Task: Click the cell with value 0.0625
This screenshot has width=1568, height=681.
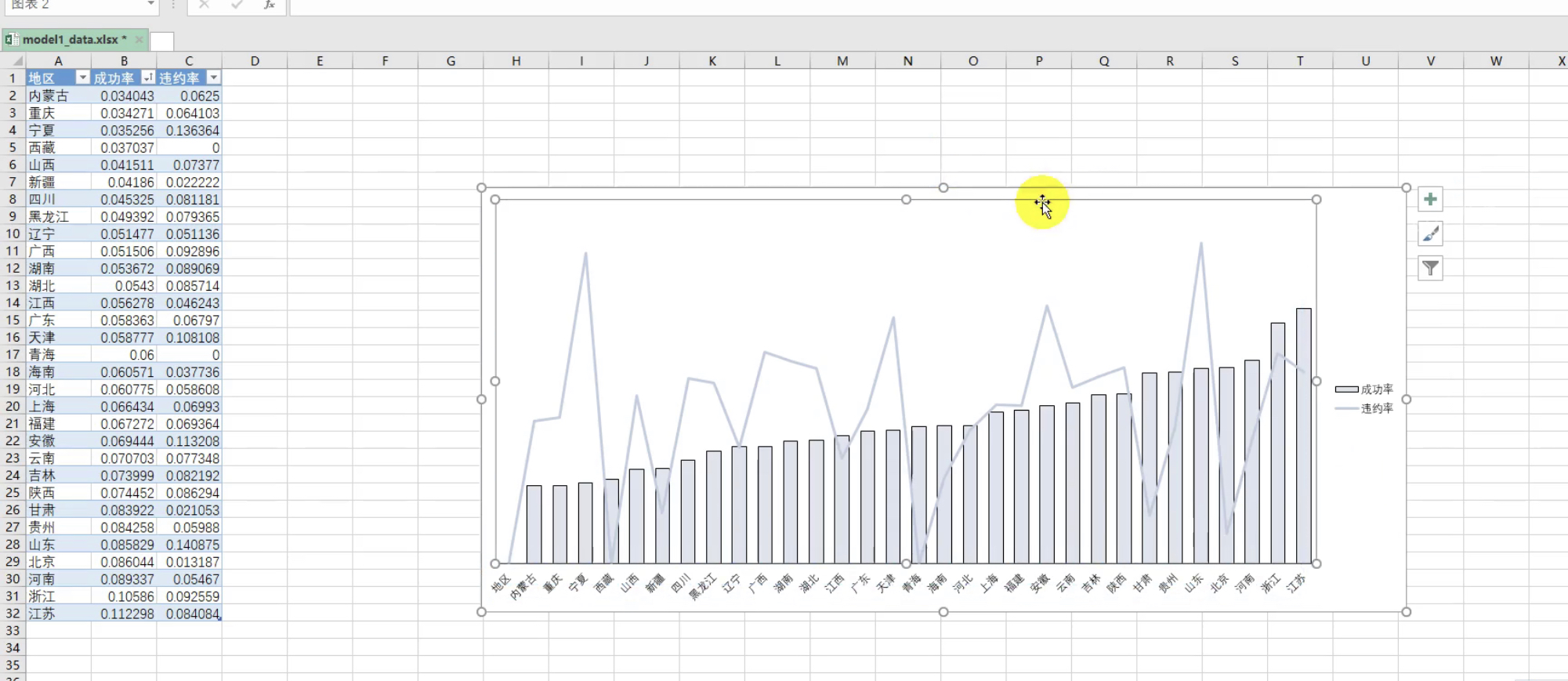Action: pyautogui.click(x=189, y=96)
